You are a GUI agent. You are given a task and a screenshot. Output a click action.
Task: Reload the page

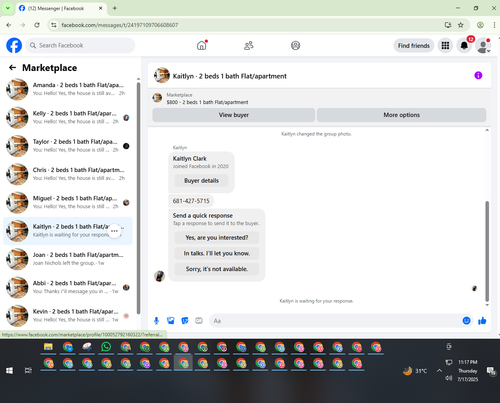(37, 25)
